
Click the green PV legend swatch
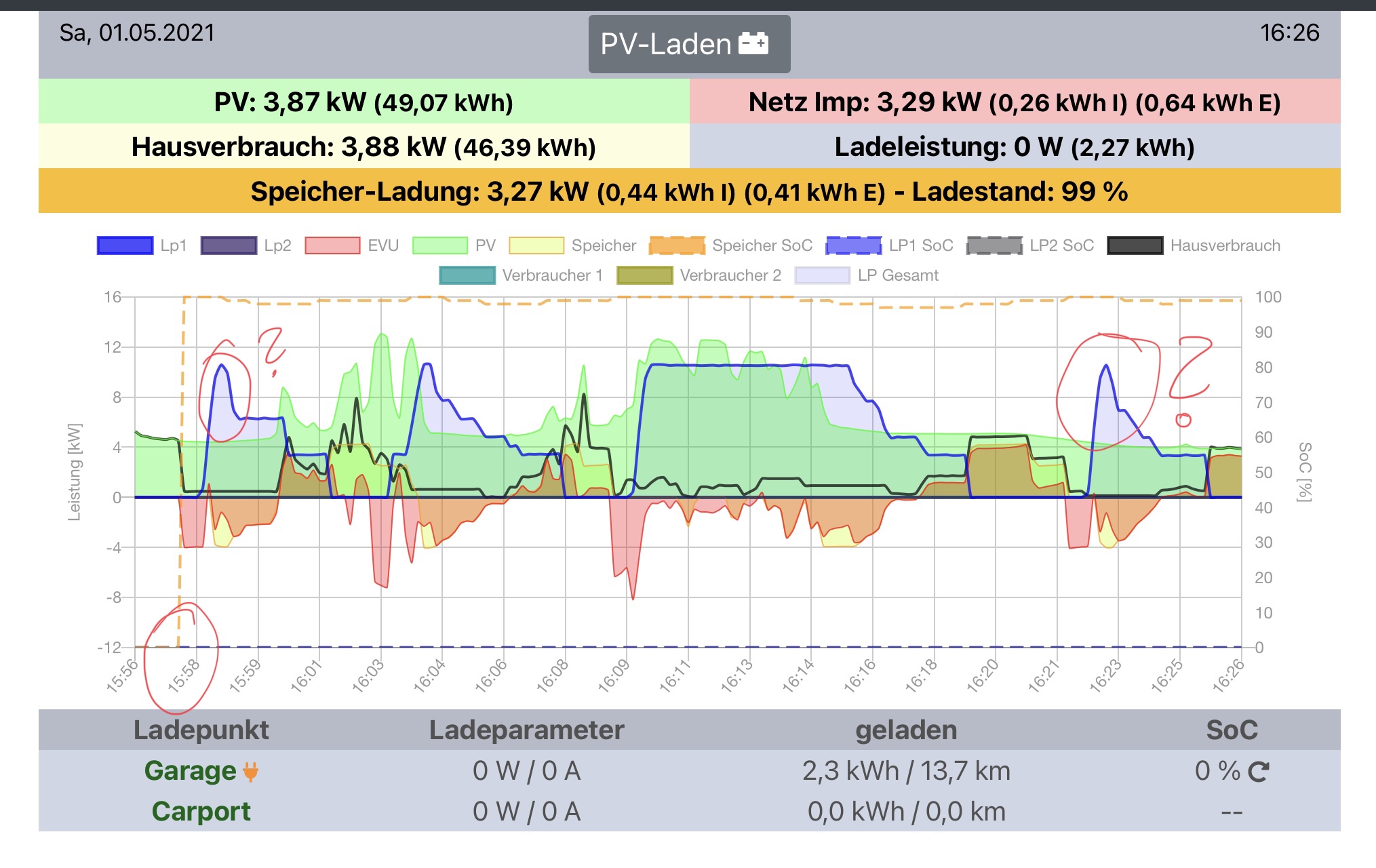click(x=439, y=245)
